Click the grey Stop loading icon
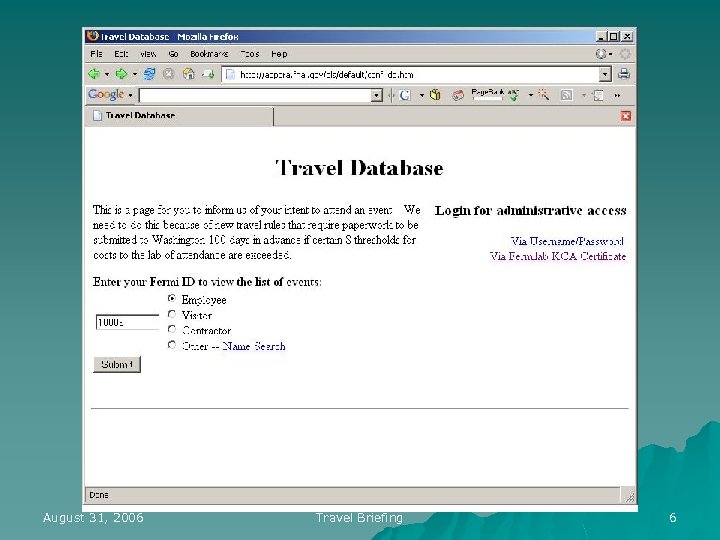 click(169, 74)
